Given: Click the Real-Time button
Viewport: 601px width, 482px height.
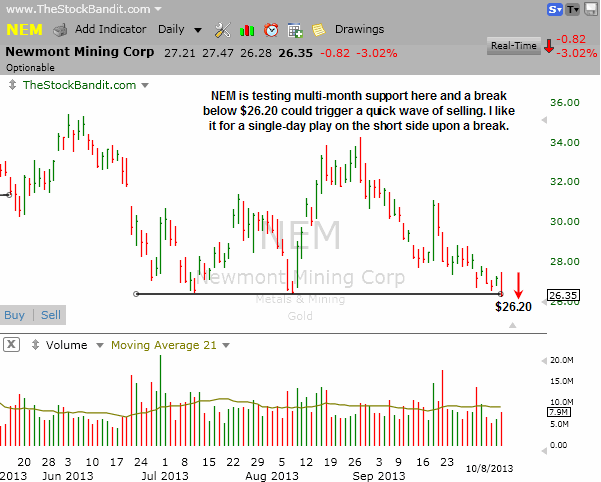Looking at the screenshot, I should pyautogui.click(x=513, y=46).
